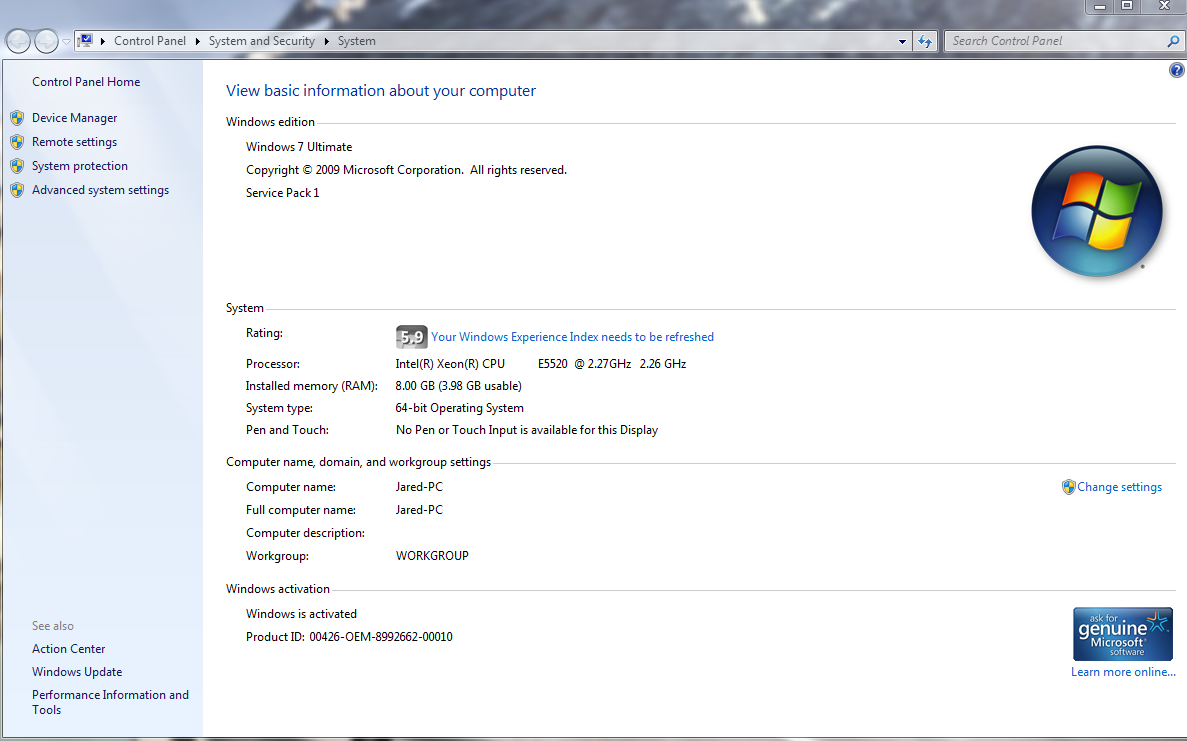
Task: Click the No Pen or Touch Input text
Action: 527,430
